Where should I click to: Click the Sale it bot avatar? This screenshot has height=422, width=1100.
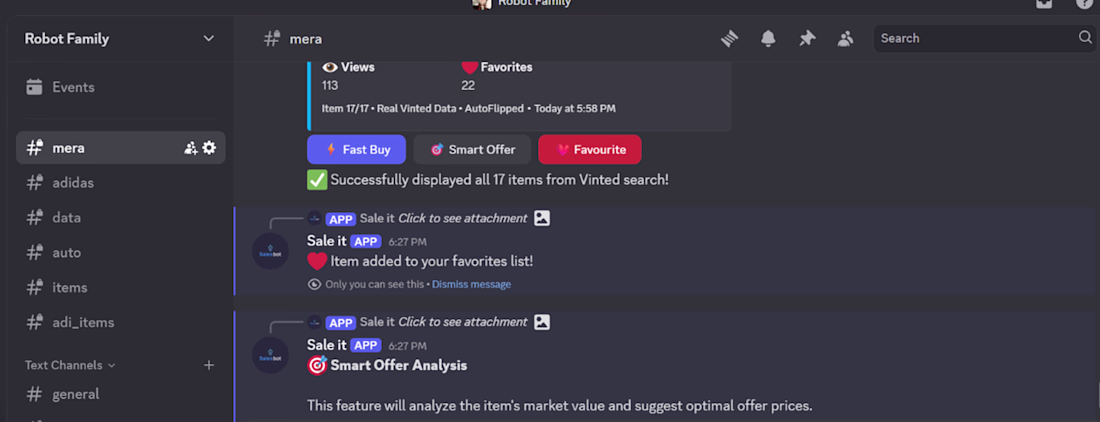point(271,250)
